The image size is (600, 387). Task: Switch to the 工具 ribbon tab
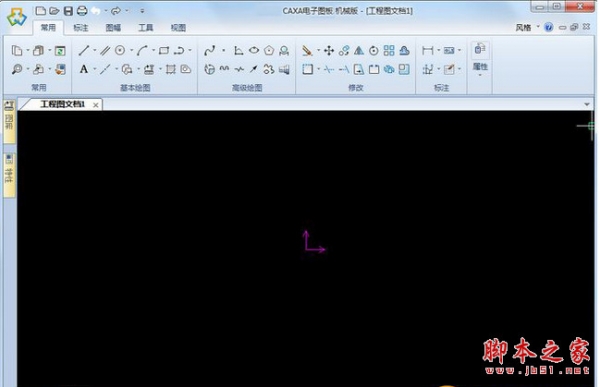coord(146,28)
